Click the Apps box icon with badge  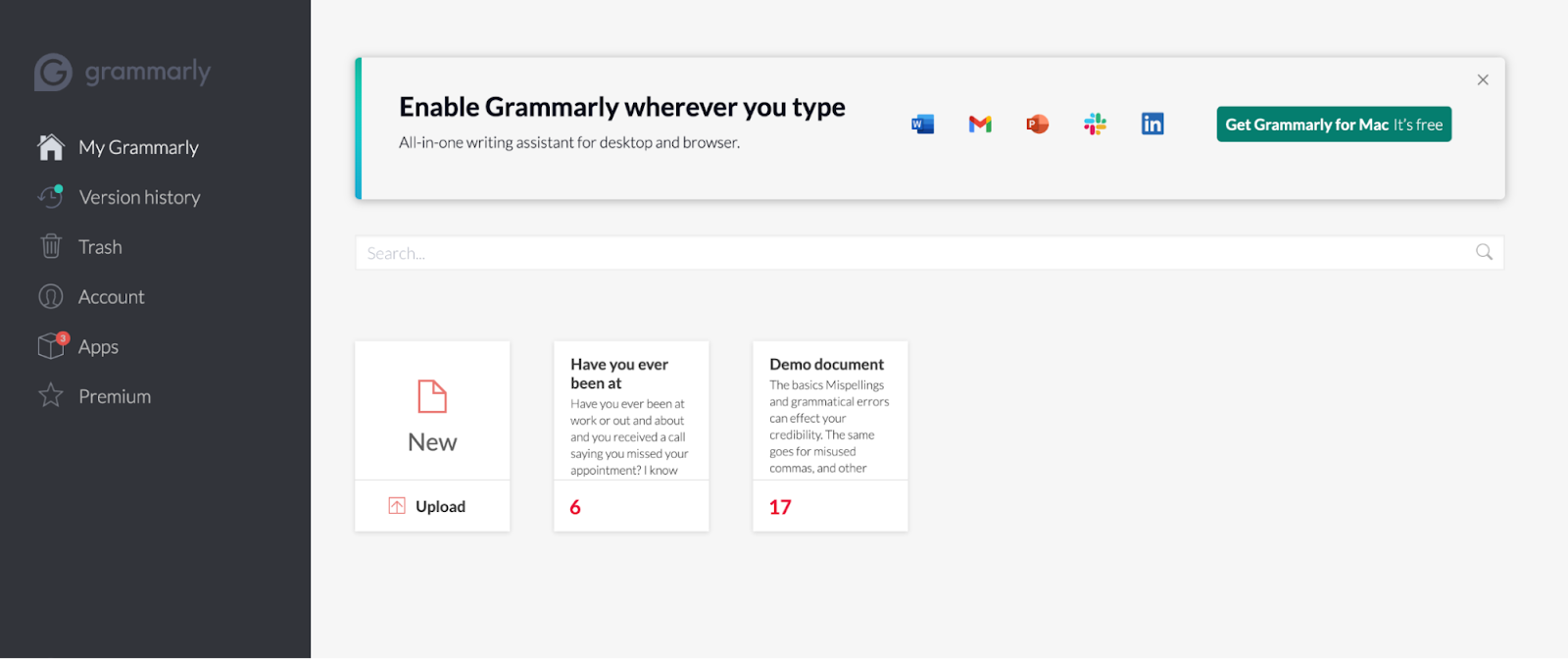[53, 345]
